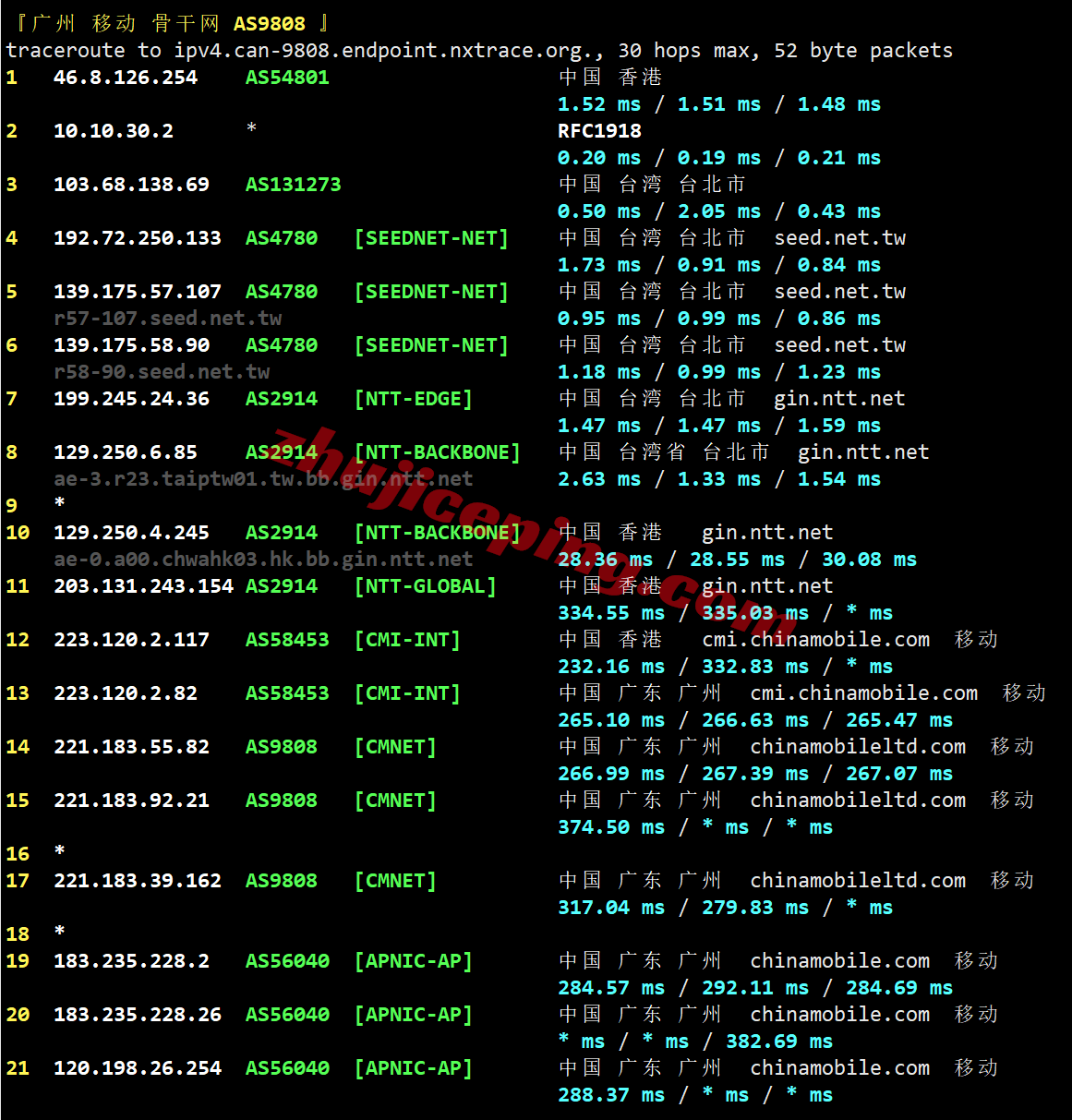Click [APNIC-AP] tag on hop 21

[x=414, y=1068]
